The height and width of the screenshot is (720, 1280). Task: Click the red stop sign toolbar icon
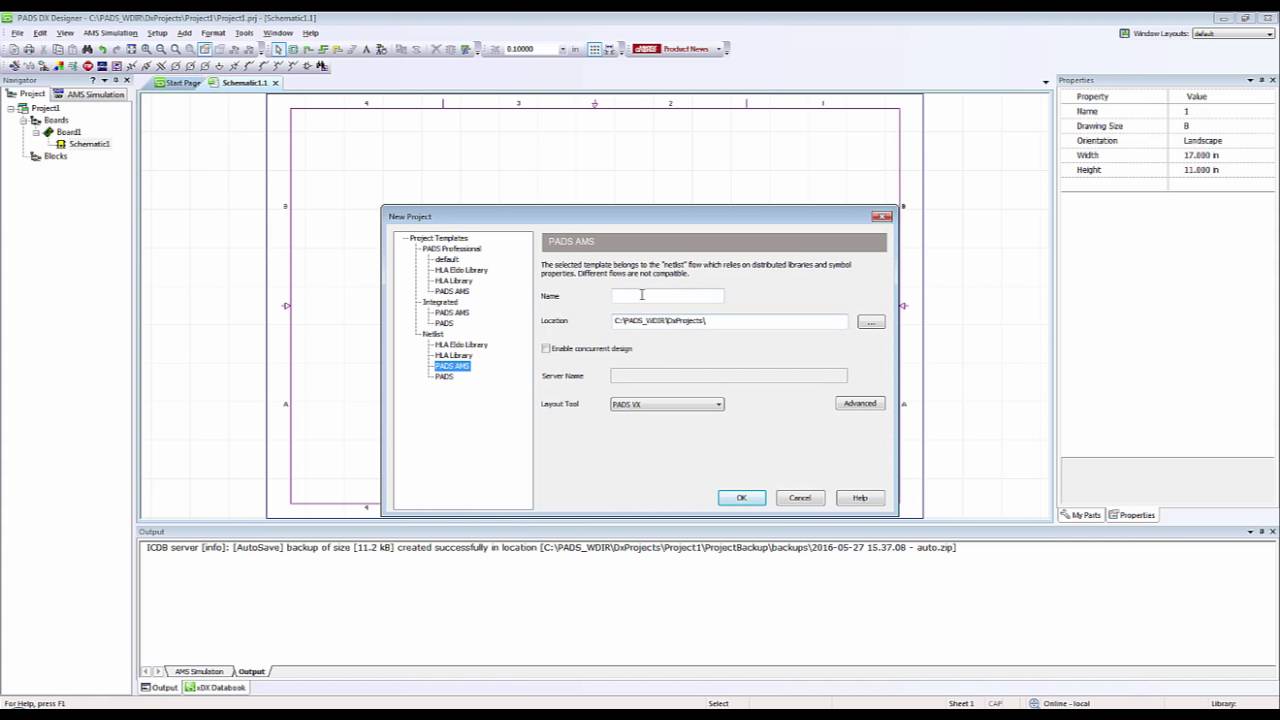88,66
